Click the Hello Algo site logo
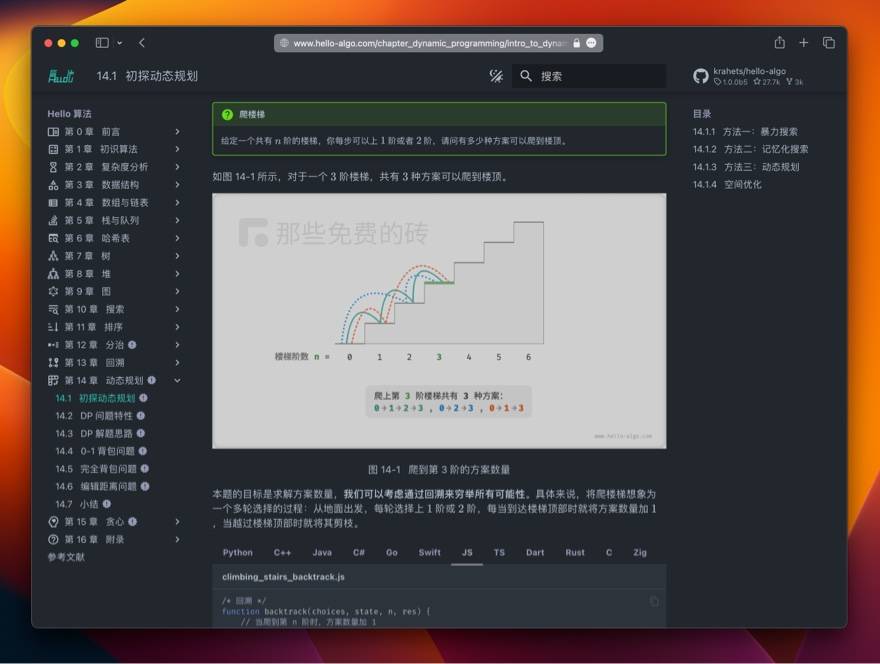Image resolution: width=880 pixels, height=664 pixels. pyautogui.click(x=61, y=76)
